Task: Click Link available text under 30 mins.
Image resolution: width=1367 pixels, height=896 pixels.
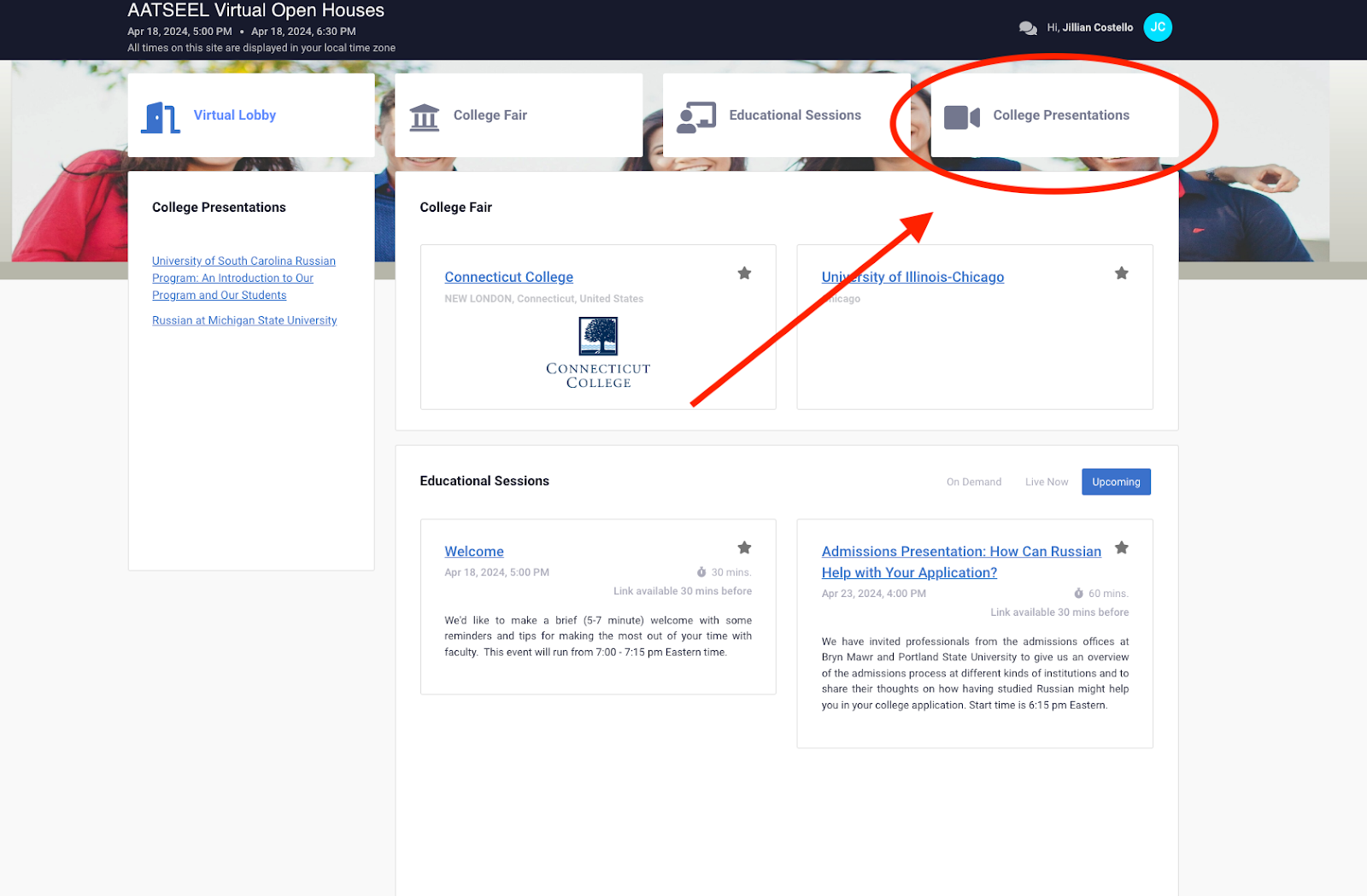Action: click(683, 591)
